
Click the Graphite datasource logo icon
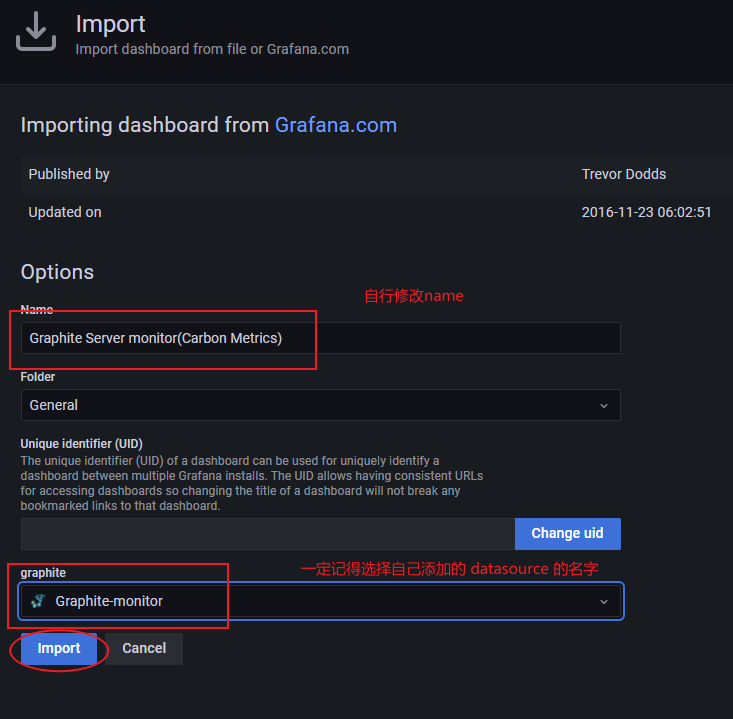pyautogui.click(x=38, y=601)
